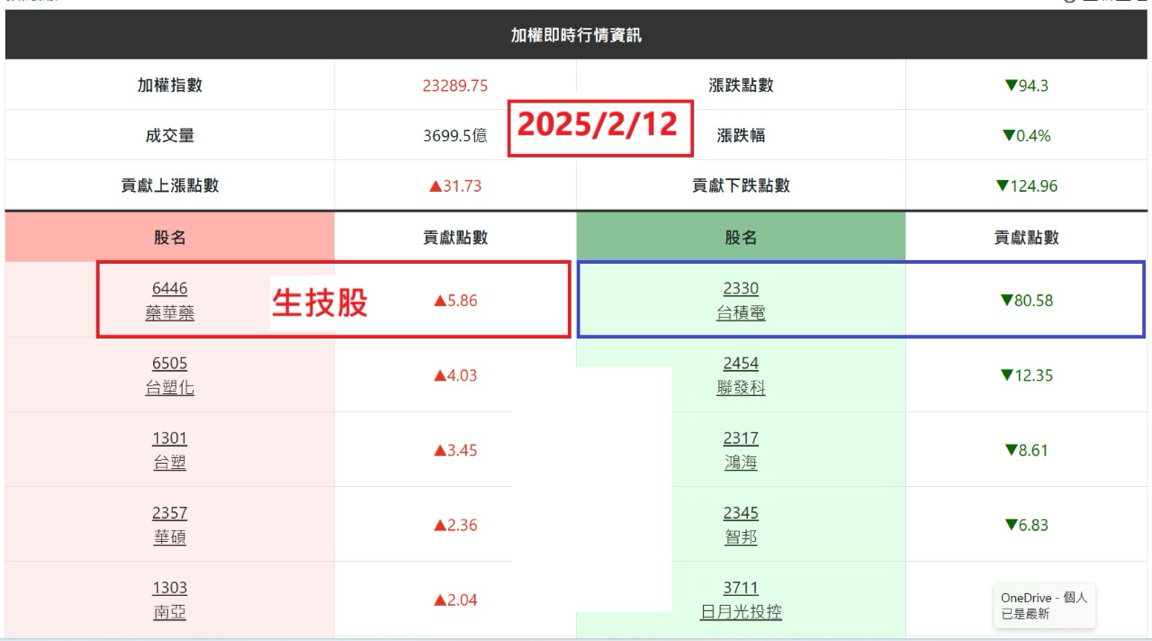Click the 加權即時行情資訊 title bar
This screenshot has width=1152, height=641.
(576, 35)
